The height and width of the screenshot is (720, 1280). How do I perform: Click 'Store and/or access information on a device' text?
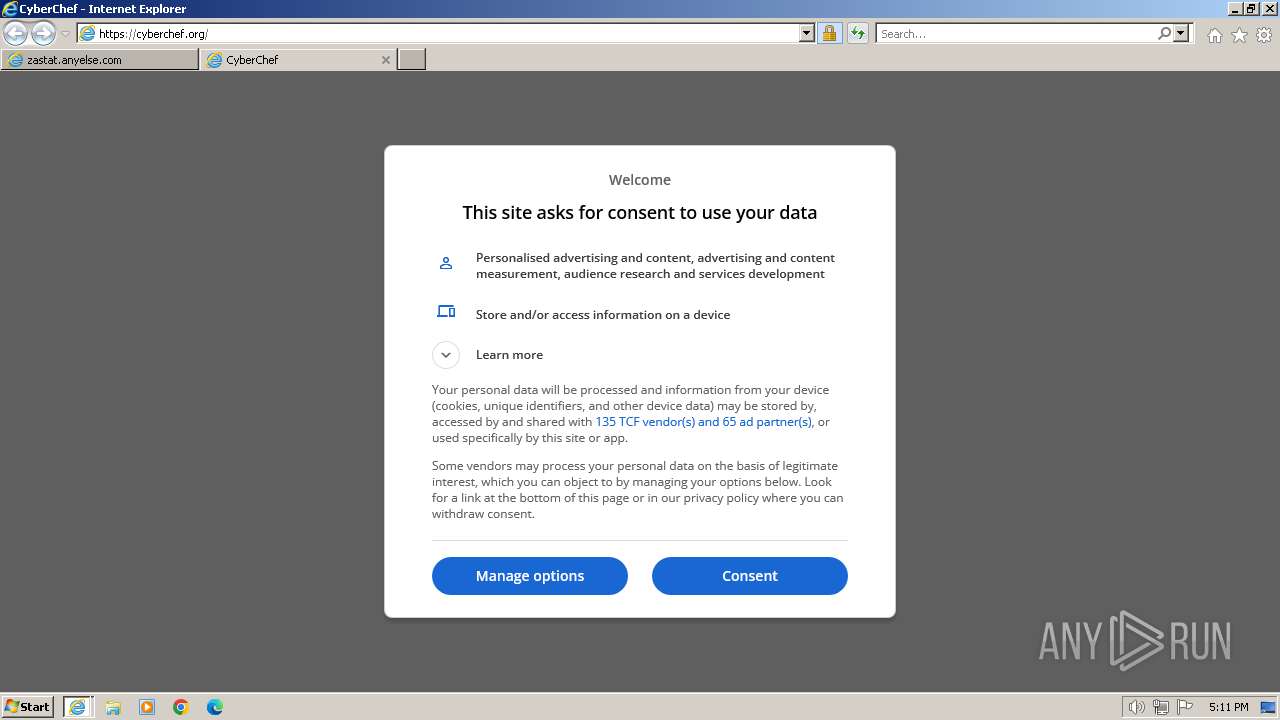pyautogui.click(x=603, y=315)
